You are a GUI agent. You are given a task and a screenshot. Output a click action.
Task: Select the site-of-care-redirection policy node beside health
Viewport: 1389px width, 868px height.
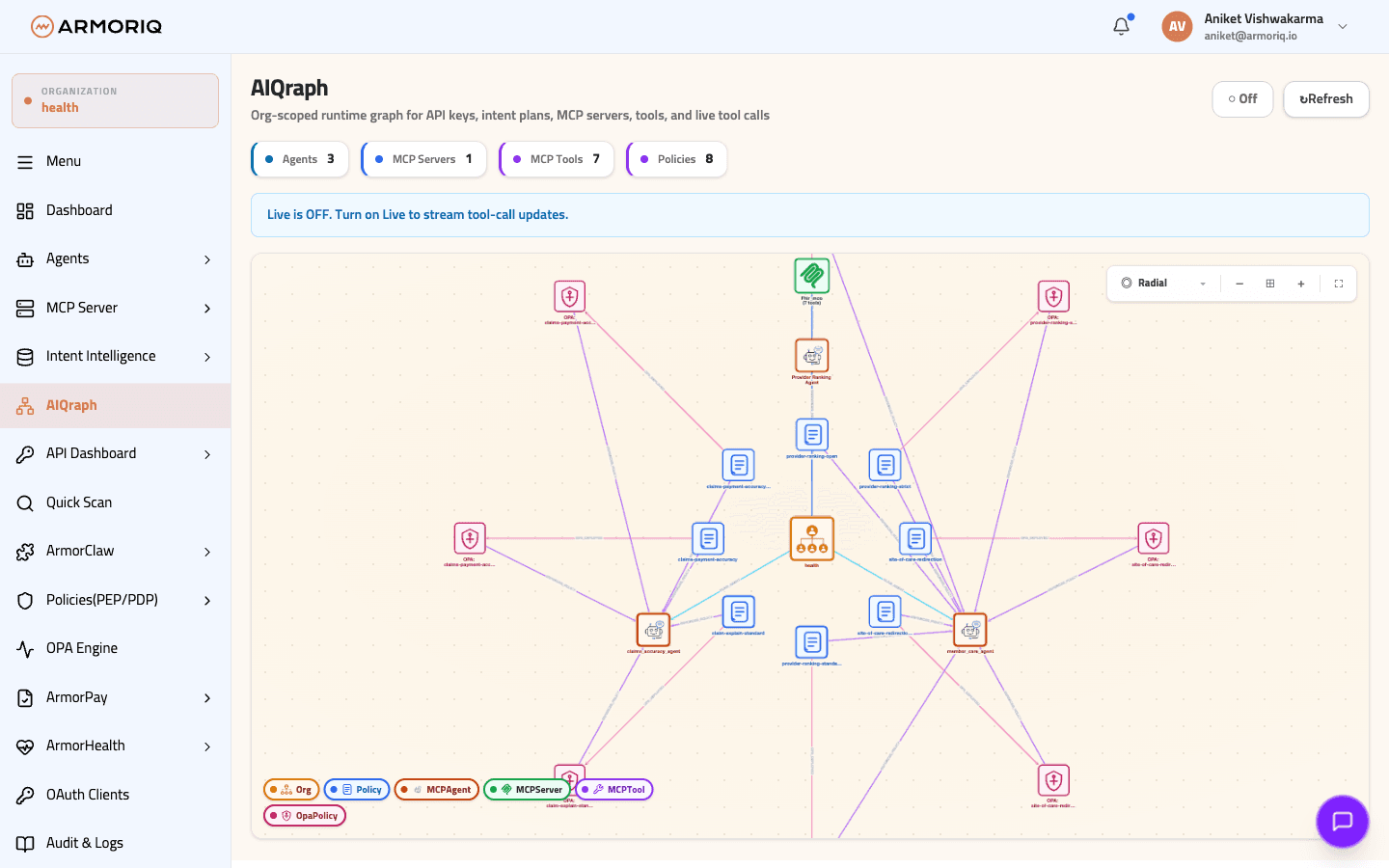(x=915, y=538)
